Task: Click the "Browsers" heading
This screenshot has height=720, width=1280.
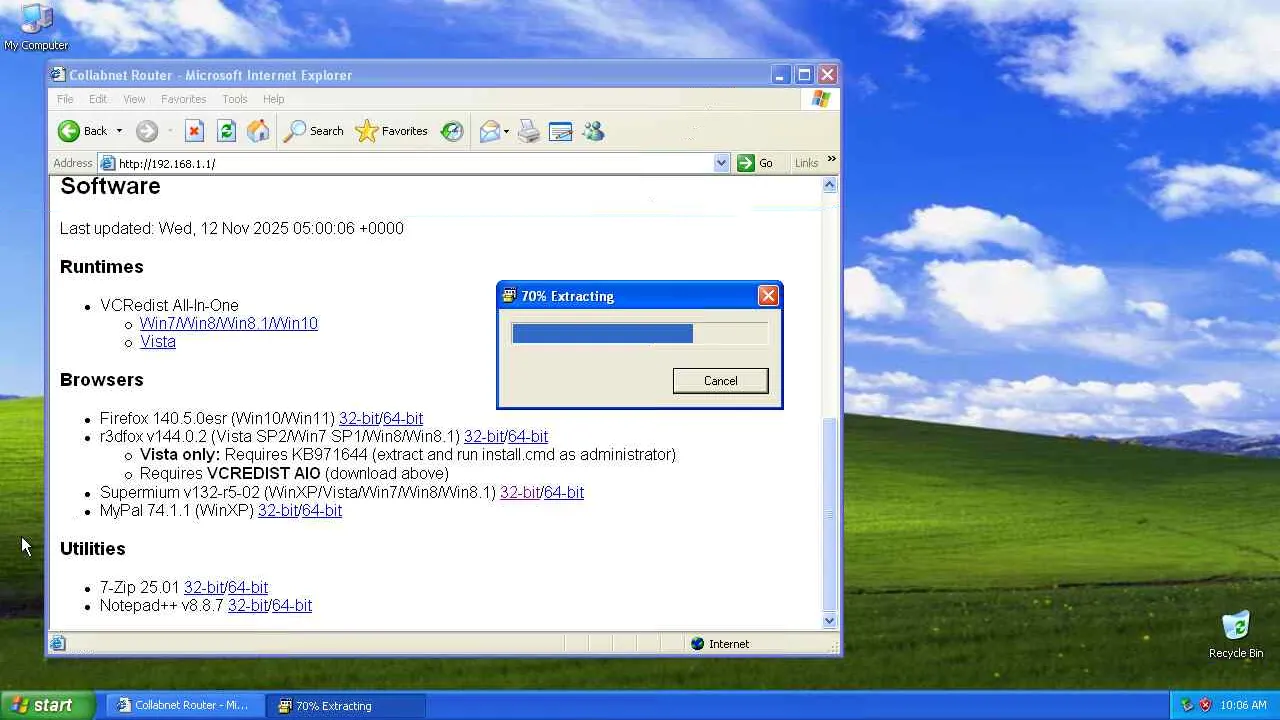Action: [102, 380]
